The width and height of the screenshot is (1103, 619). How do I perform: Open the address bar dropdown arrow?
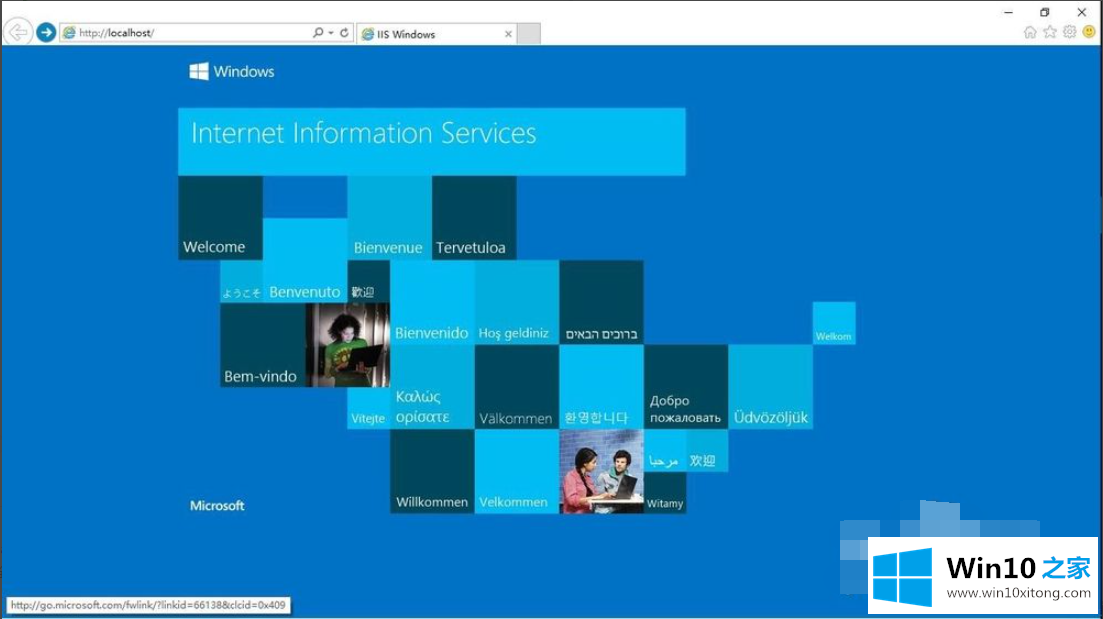tap(331, 32)
